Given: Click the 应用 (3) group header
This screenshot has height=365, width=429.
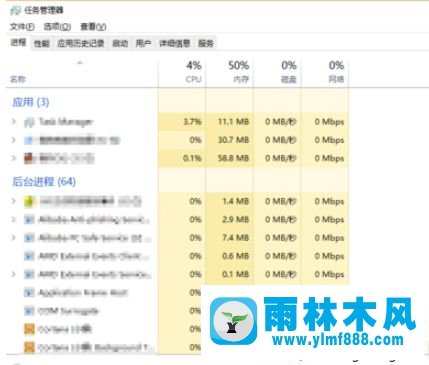Looking at the screenshot, I should coord(31,102).
